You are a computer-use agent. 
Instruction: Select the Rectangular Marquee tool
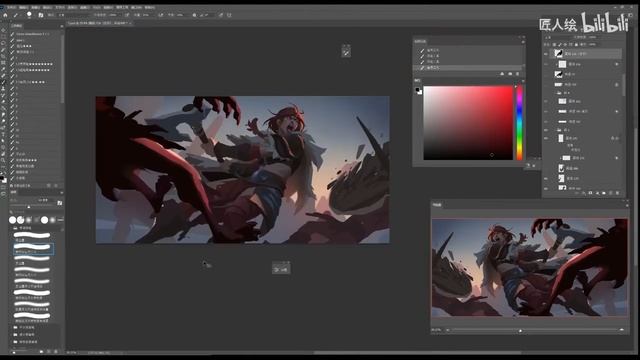(x=3, y=37)
